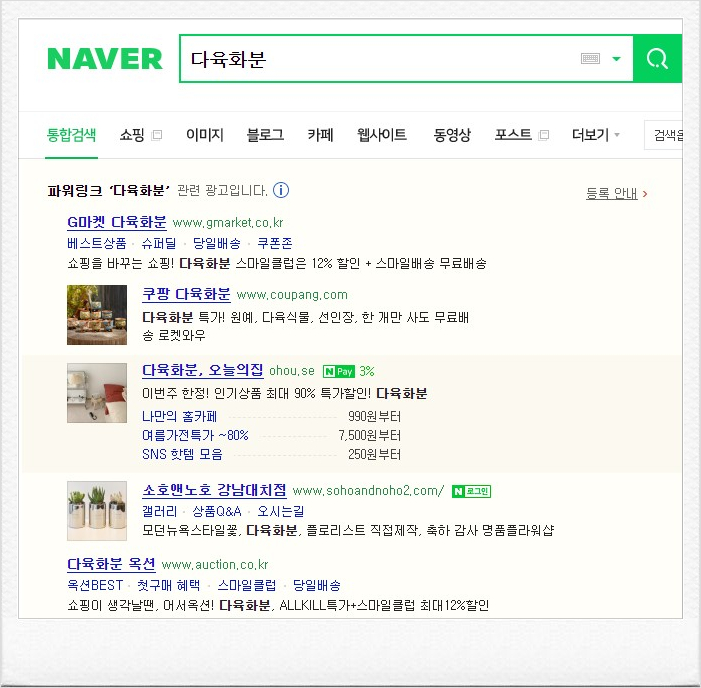Open the 옥션BEST sublink
The width and height of the screenshot is (701, 688).
pyautogui.click(x=95, y=585)
